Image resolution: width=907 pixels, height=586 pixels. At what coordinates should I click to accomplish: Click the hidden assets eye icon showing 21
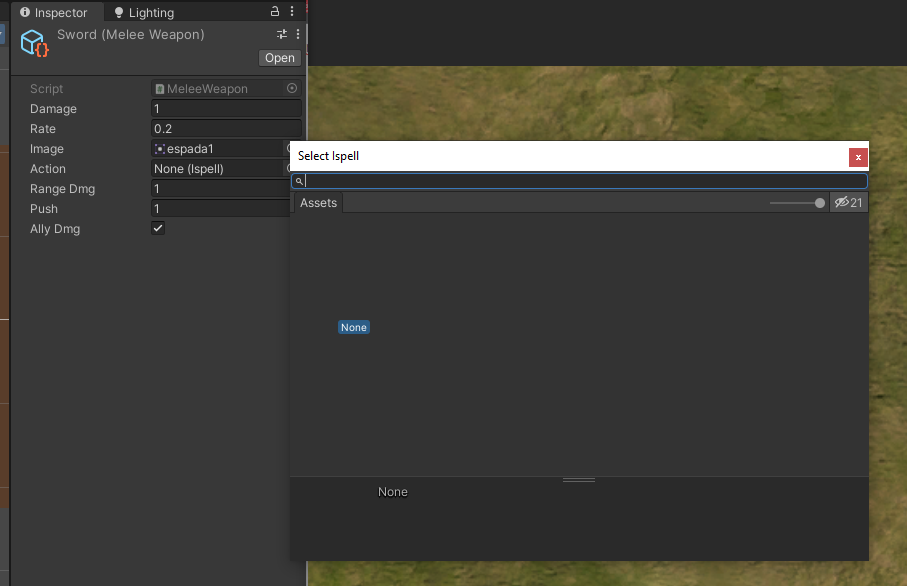[x=849, y=202]
